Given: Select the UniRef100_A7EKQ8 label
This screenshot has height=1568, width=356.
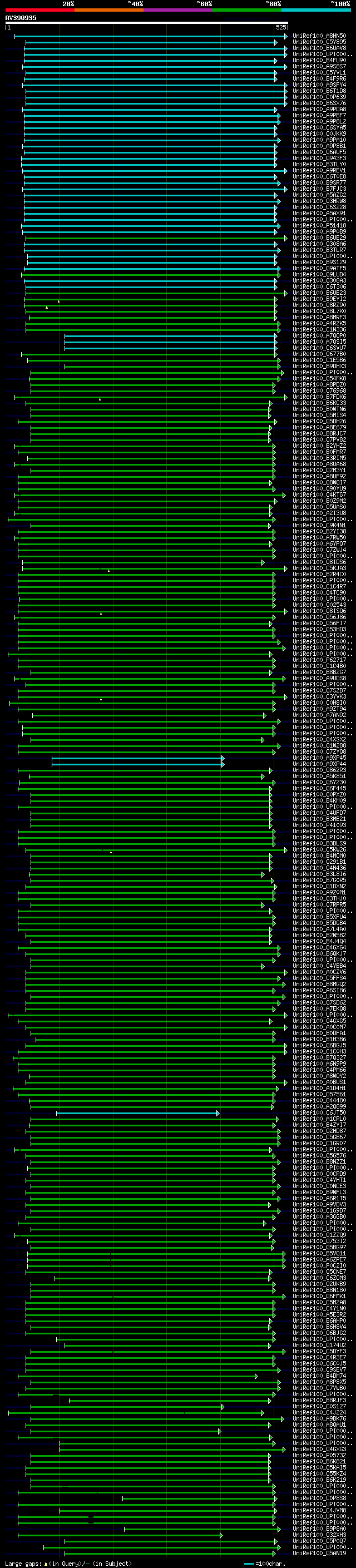Looking at the screenshot, I should point(319,1008).
